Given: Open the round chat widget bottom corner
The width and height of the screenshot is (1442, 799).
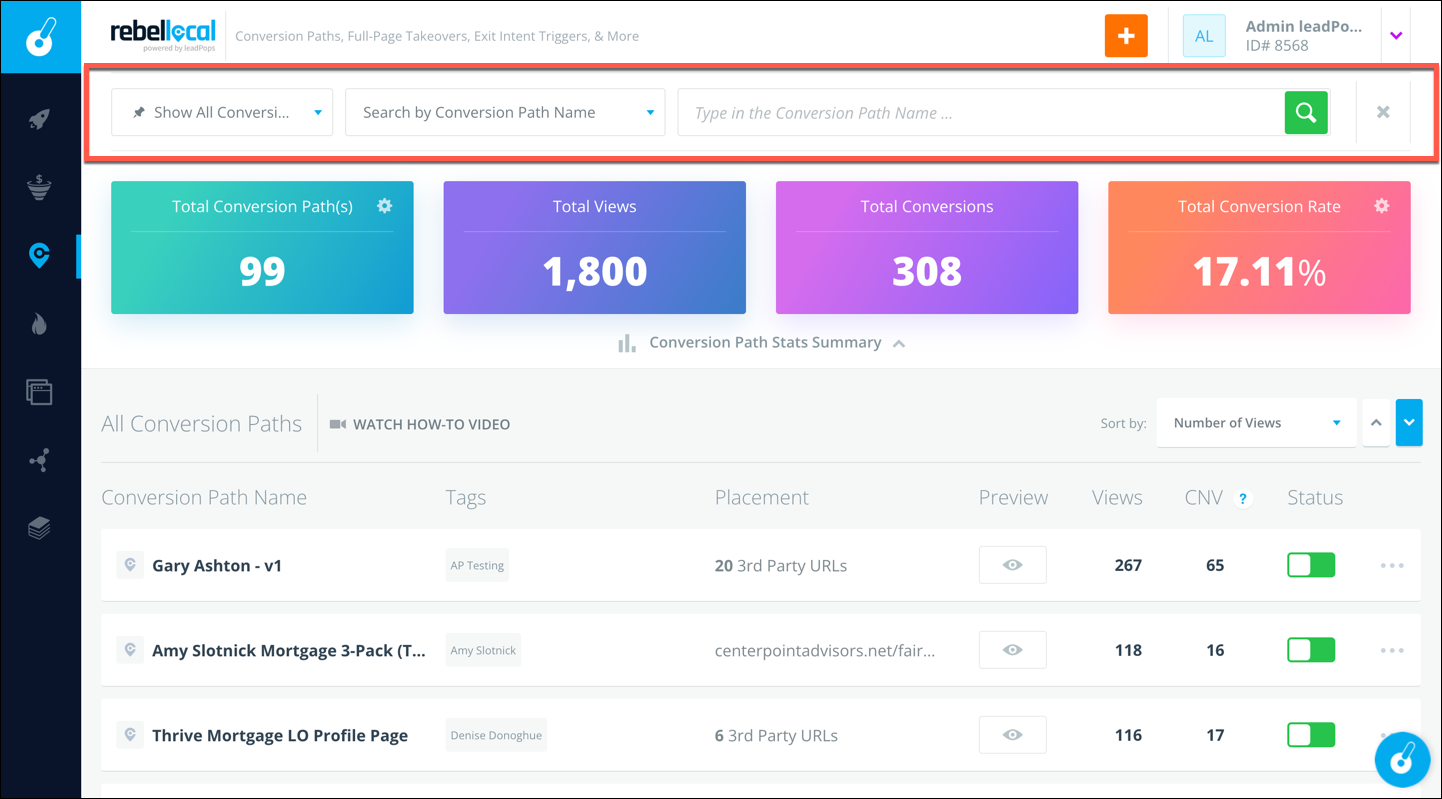Looking at the screenshot, I should (x=1402, y=760).
